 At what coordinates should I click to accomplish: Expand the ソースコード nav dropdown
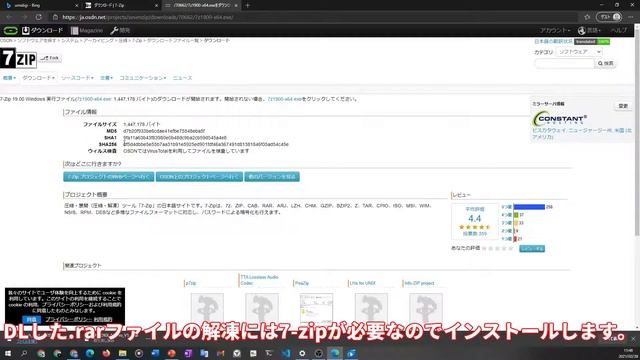coord(77,78)
